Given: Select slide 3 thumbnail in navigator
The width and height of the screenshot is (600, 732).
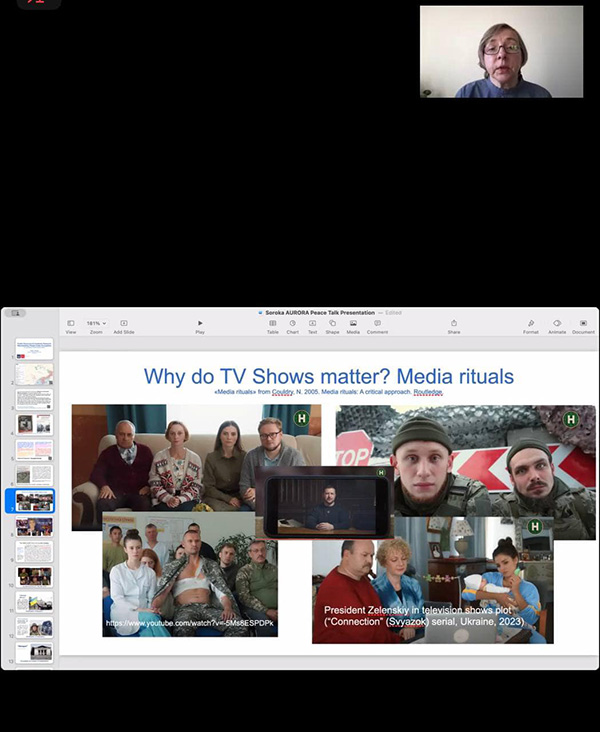Looking at the screenshot, I should point(35,400).
